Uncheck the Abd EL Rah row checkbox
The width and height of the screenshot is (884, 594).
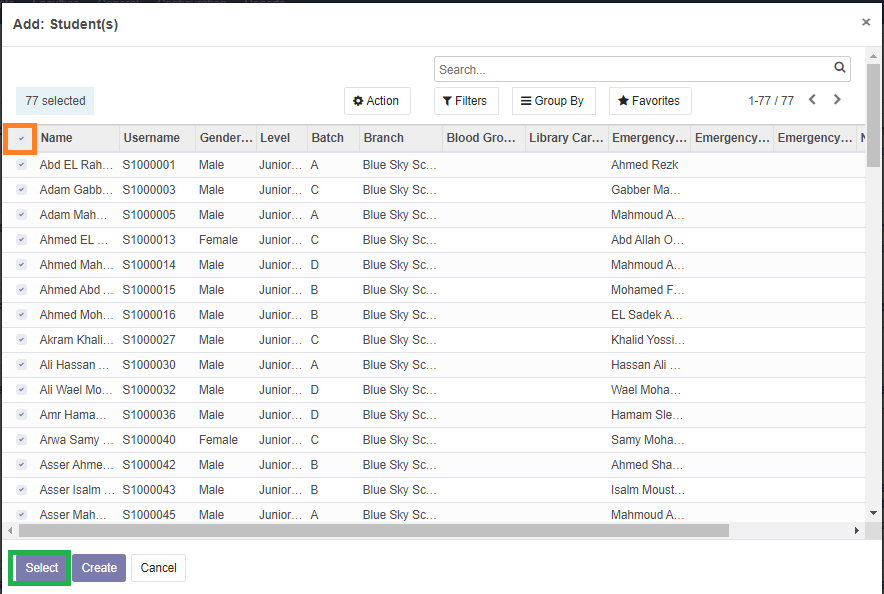click(21, 165)
